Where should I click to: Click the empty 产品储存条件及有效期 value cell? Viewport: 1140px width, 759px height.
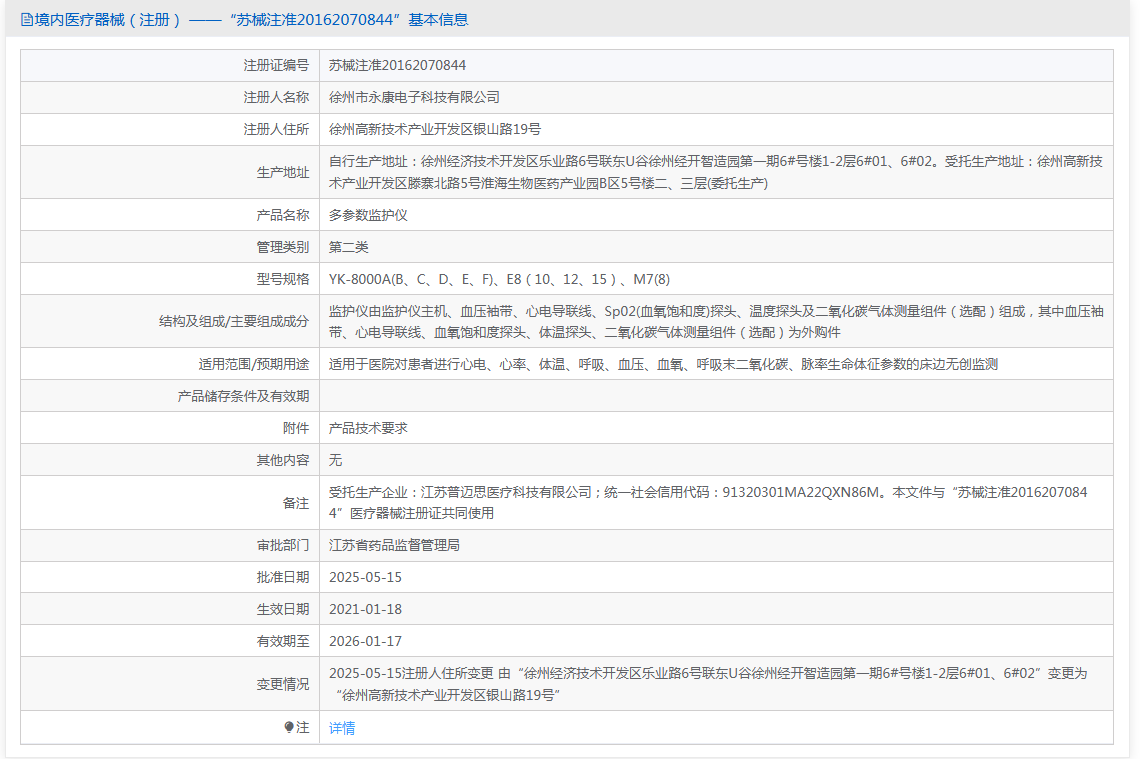(x=716, y=396)
